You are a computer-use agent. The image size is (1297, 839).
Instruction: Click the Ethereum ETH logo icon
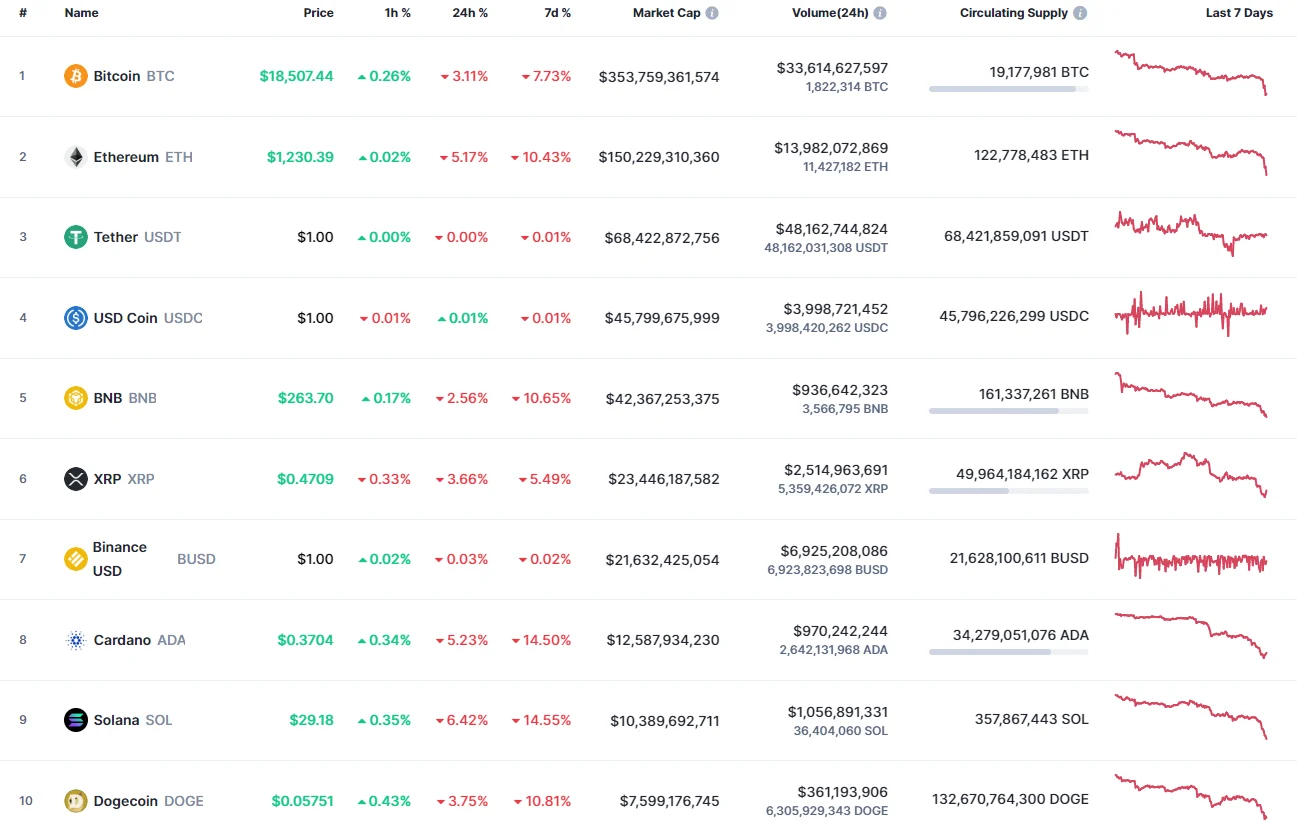76,156
